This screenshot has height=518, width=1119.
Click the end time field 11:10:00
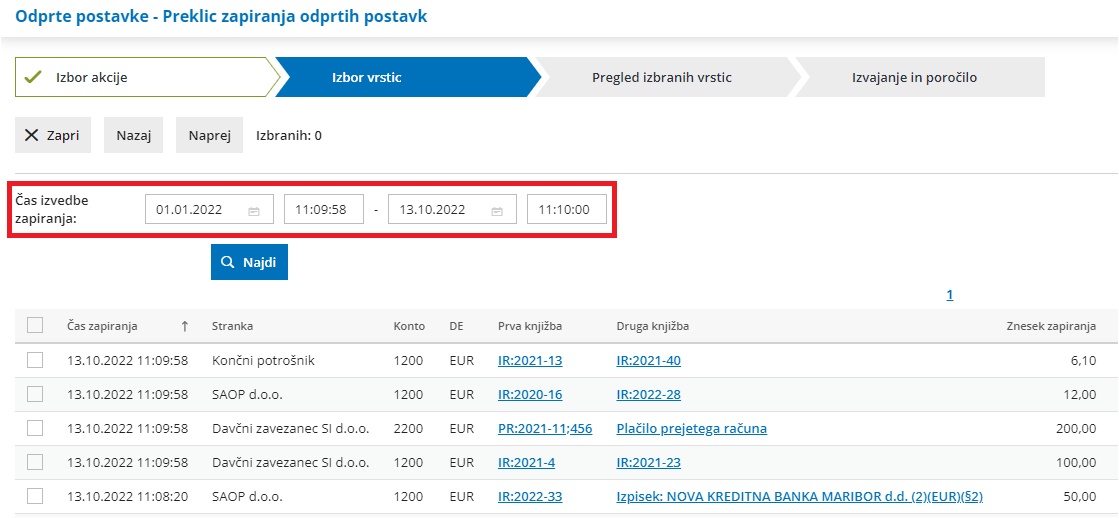567,210
